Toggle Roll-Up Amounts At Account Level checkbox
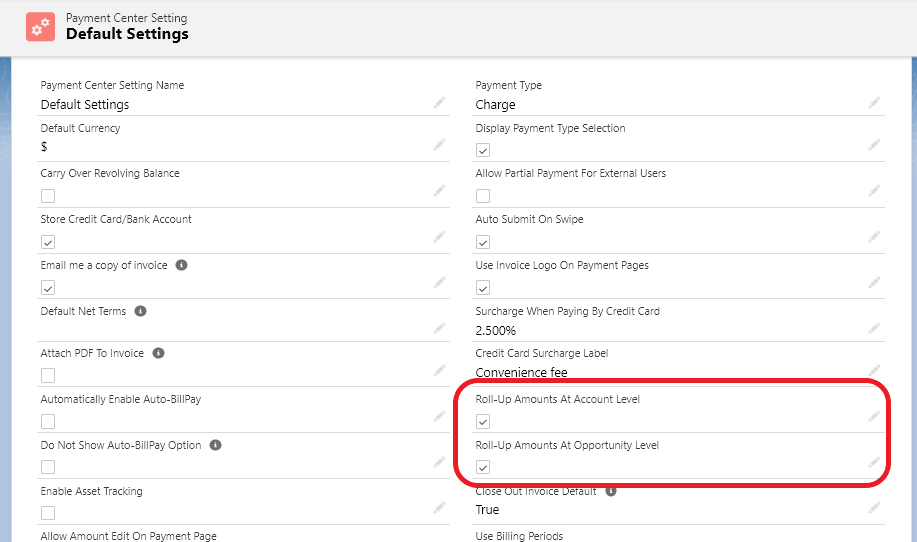Viewport: 917px width, 542px height. coord(483,421)
